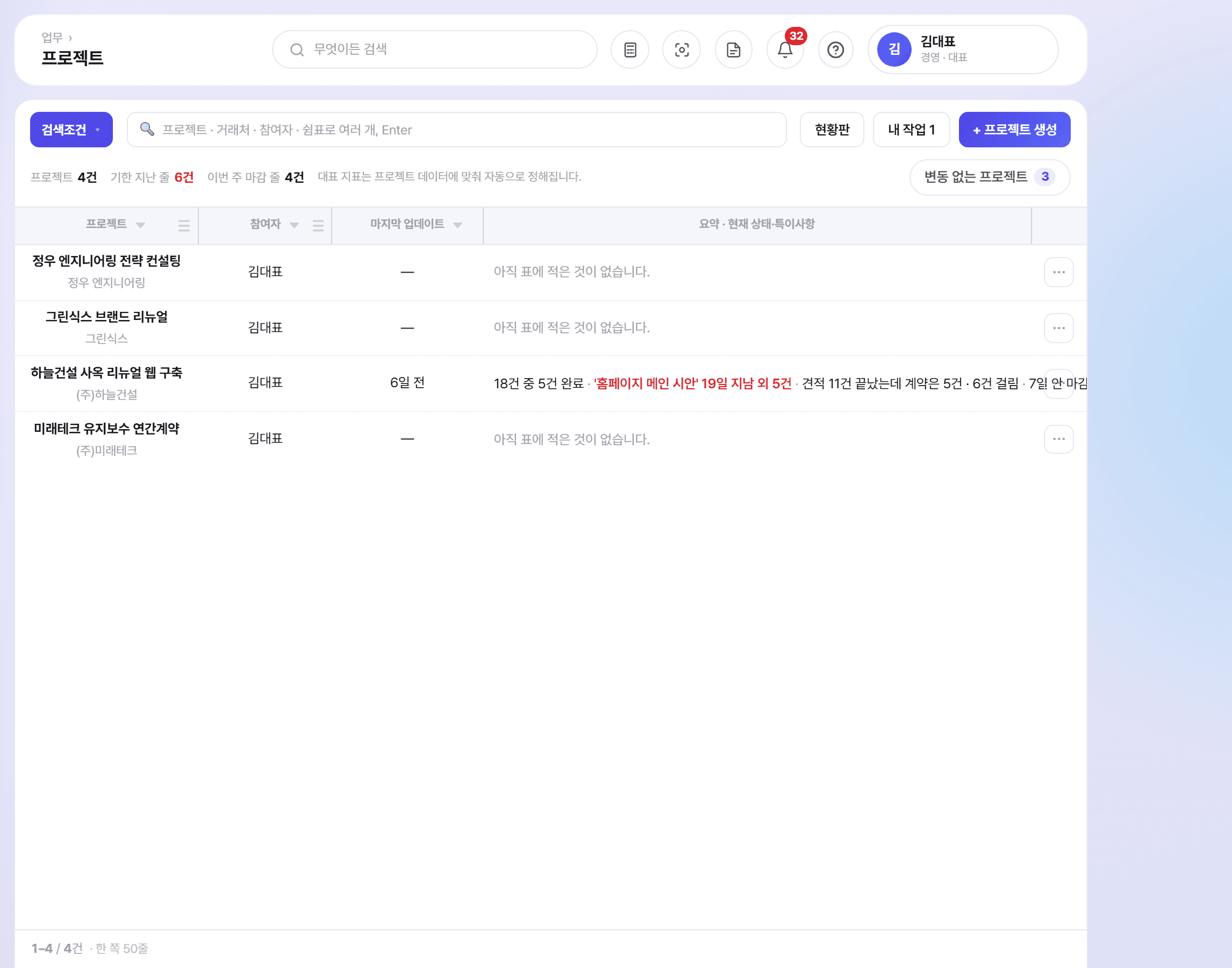Image resolution: width=1232 pixels, height=968 pixels.
Task: Expand the 검색조건 dropdown
Action: pyautogui.click(x=71, y=130)
